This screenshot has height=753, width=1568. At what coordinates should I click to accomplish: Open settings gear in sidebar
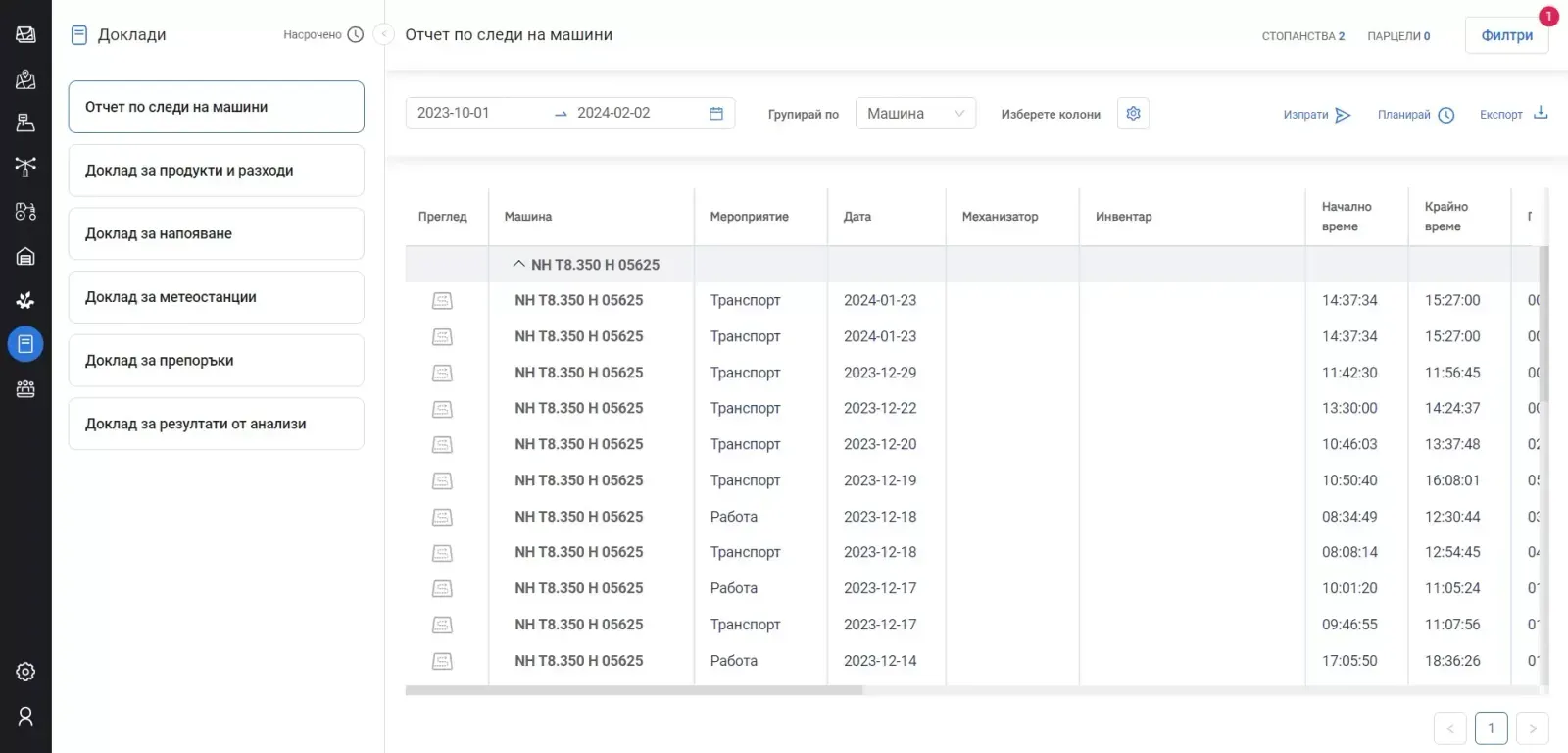coord(25,672)
